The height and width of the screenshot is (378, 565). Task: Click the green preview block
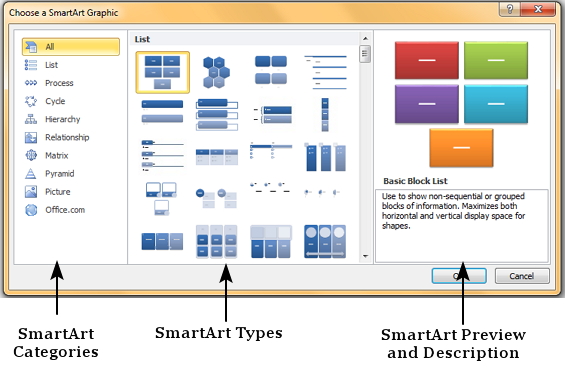tap(496, 60)
